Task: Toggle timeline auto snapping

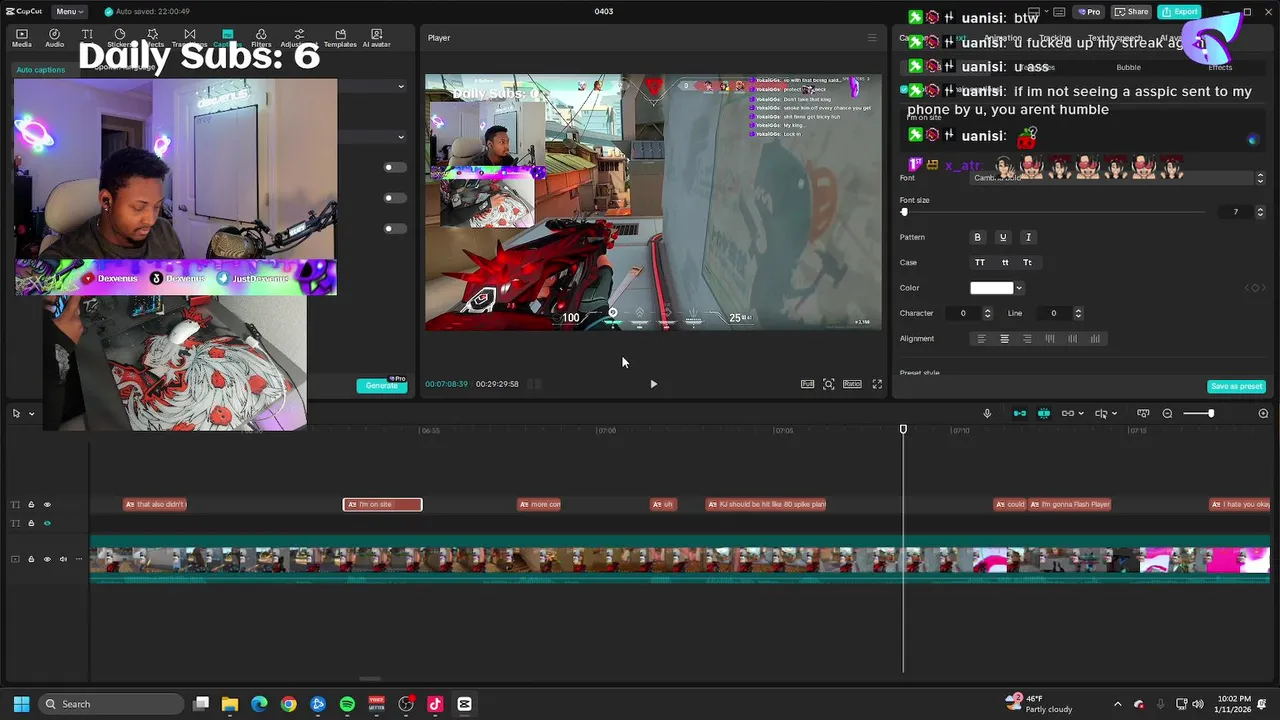Action: 1044,413
